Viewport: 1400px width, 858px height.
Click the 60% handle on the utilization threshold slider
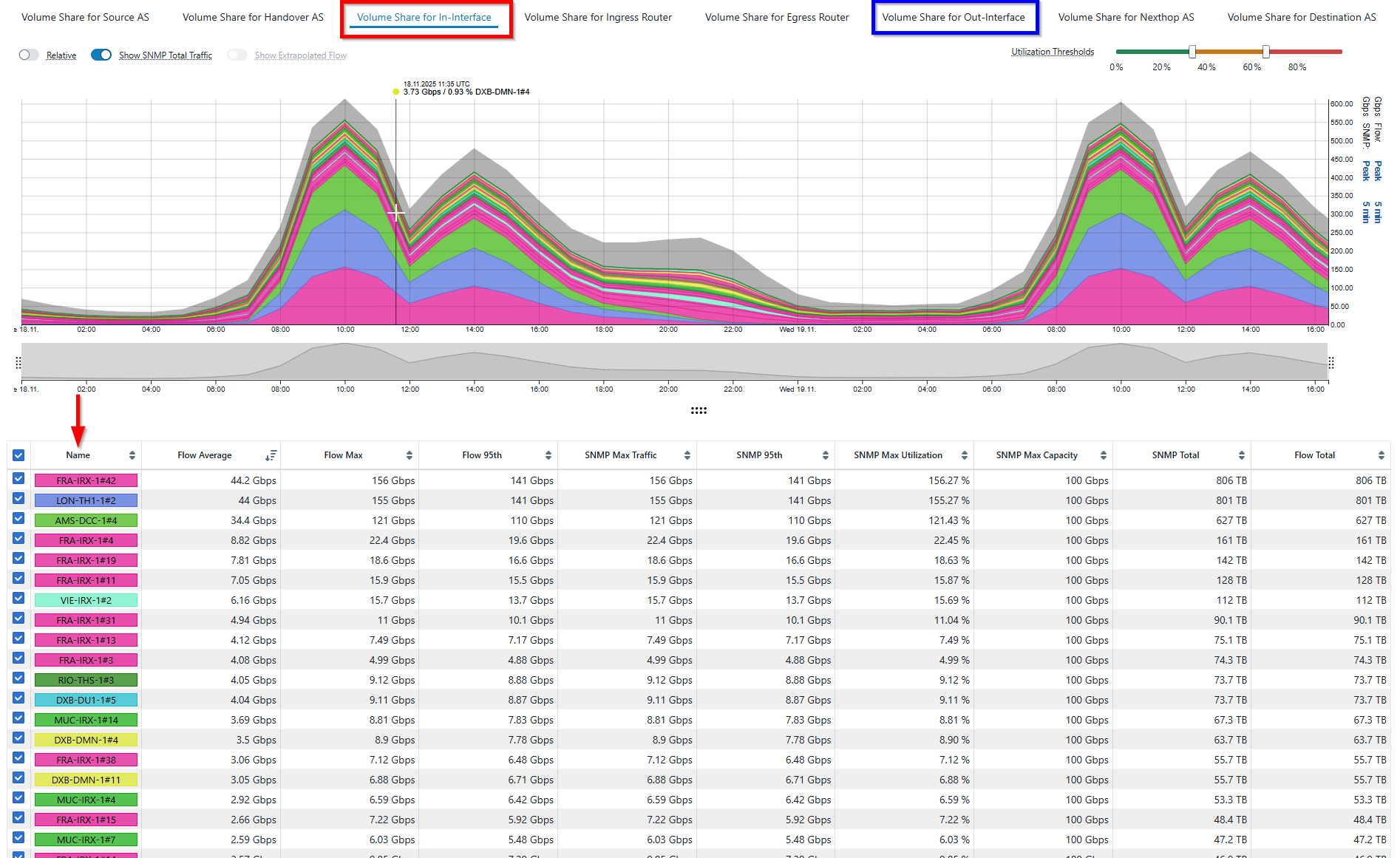pyautogui.click(x=1267, y=52)
